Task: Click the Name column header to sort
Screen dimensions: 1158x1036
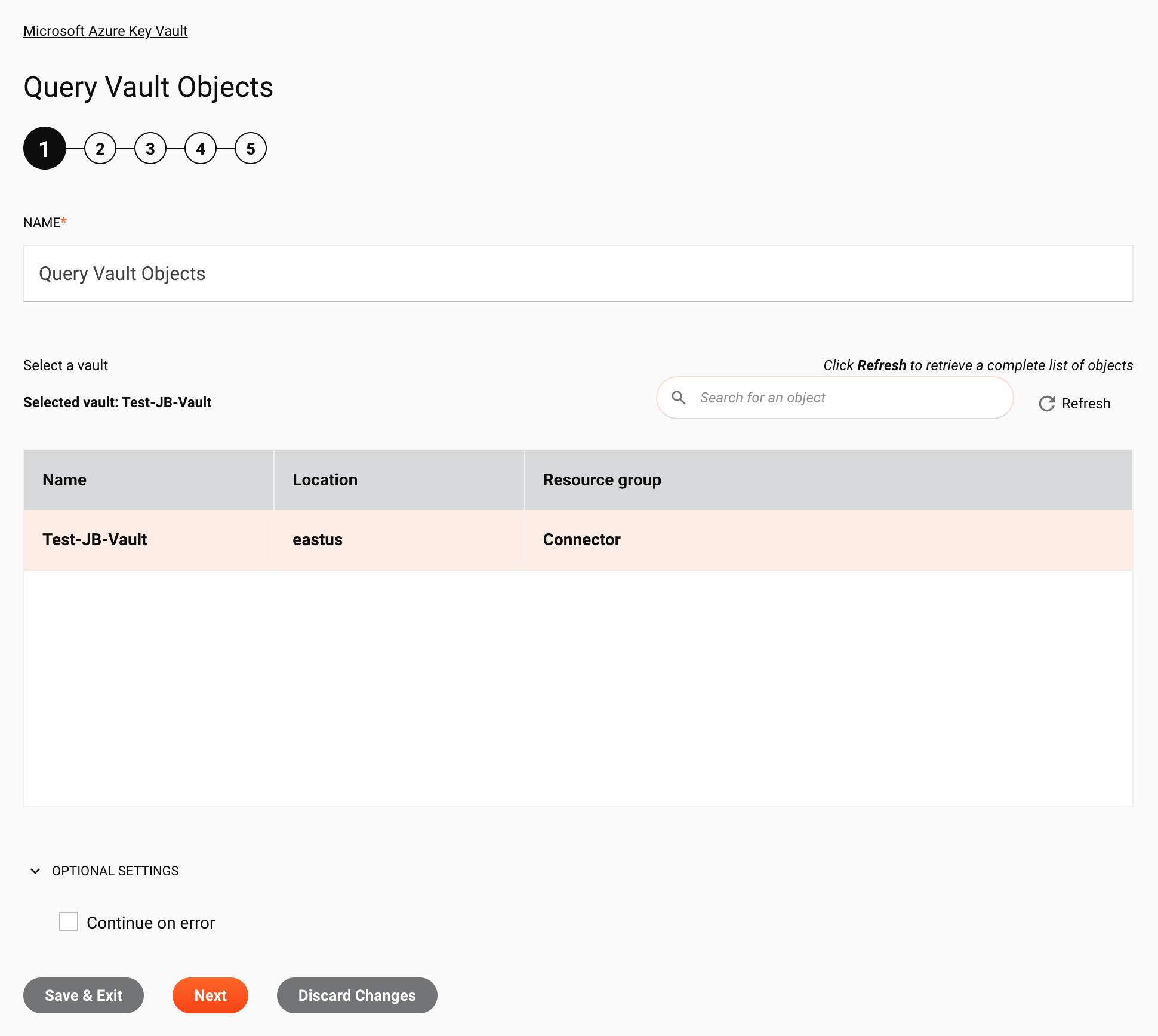Action: [x=64, y=480]
